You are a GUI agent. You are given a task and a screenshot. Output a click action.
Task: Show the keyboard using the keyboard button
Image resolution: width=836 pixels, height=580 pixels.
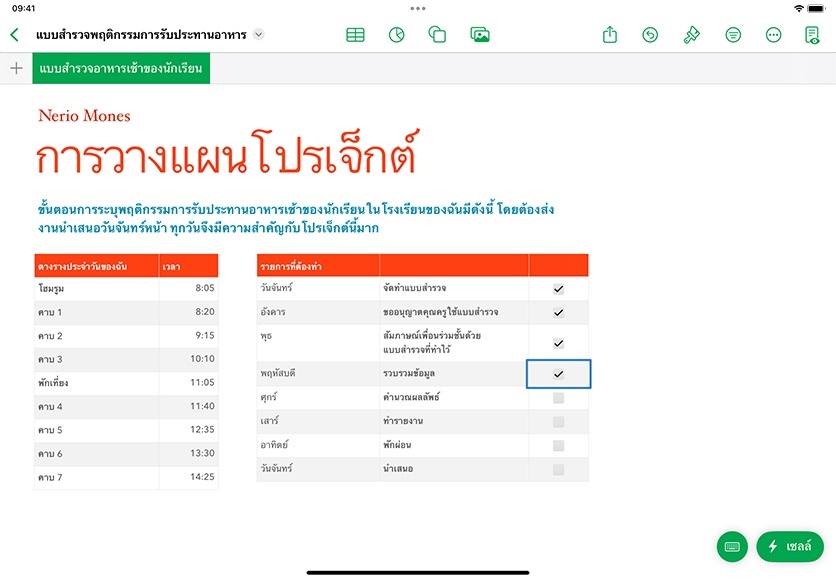point(732,546)
